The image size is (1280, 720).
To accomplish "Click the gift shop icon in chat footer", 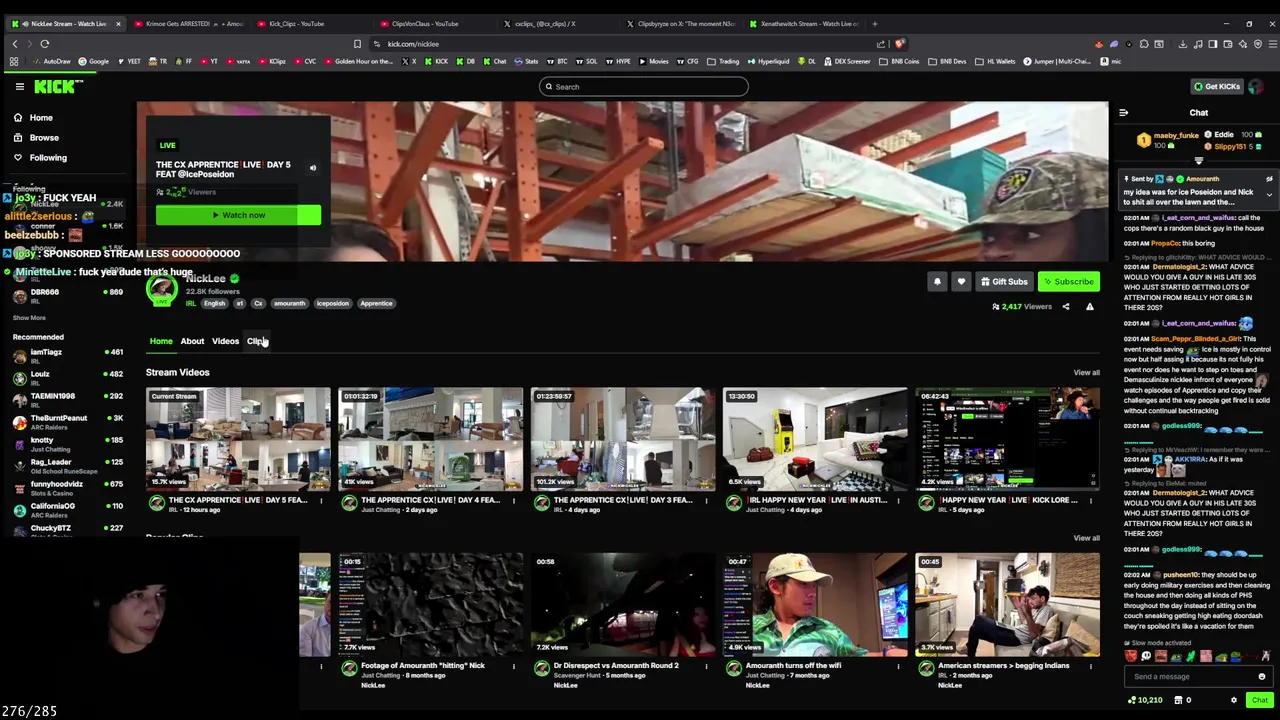I will [x=1178, y=700].
